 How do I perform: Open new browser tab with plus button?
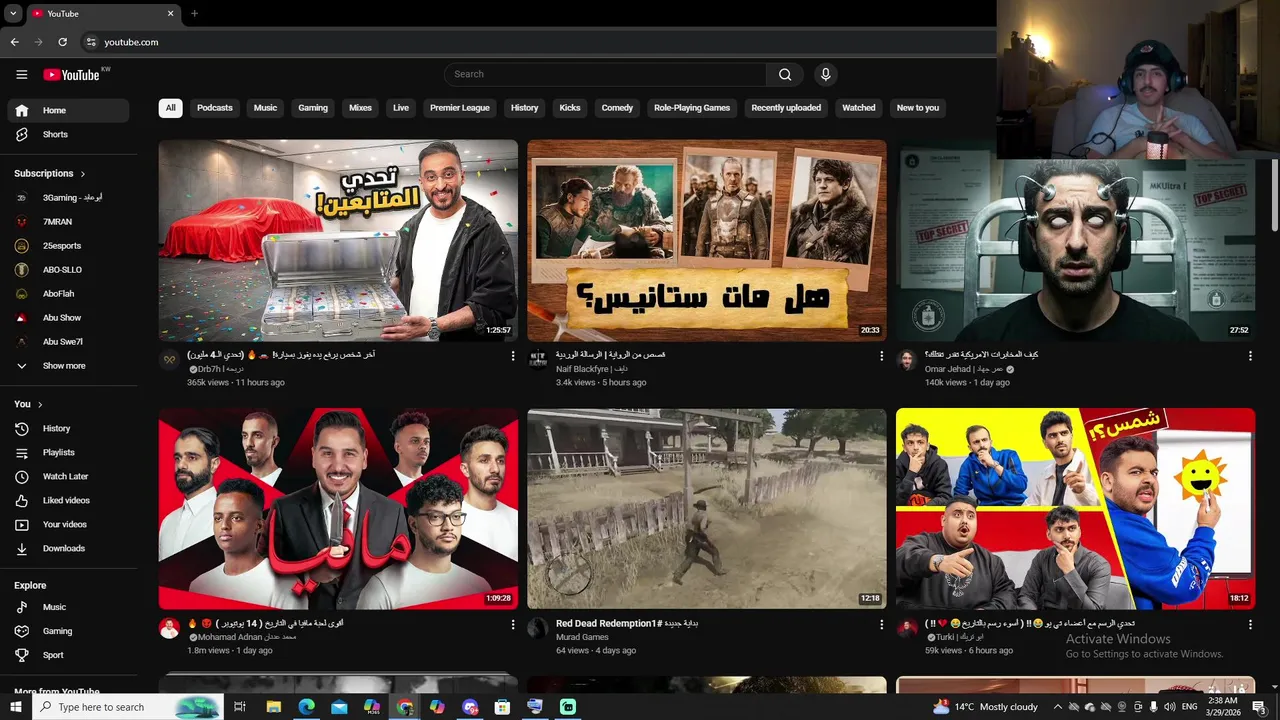pos(194,14)
